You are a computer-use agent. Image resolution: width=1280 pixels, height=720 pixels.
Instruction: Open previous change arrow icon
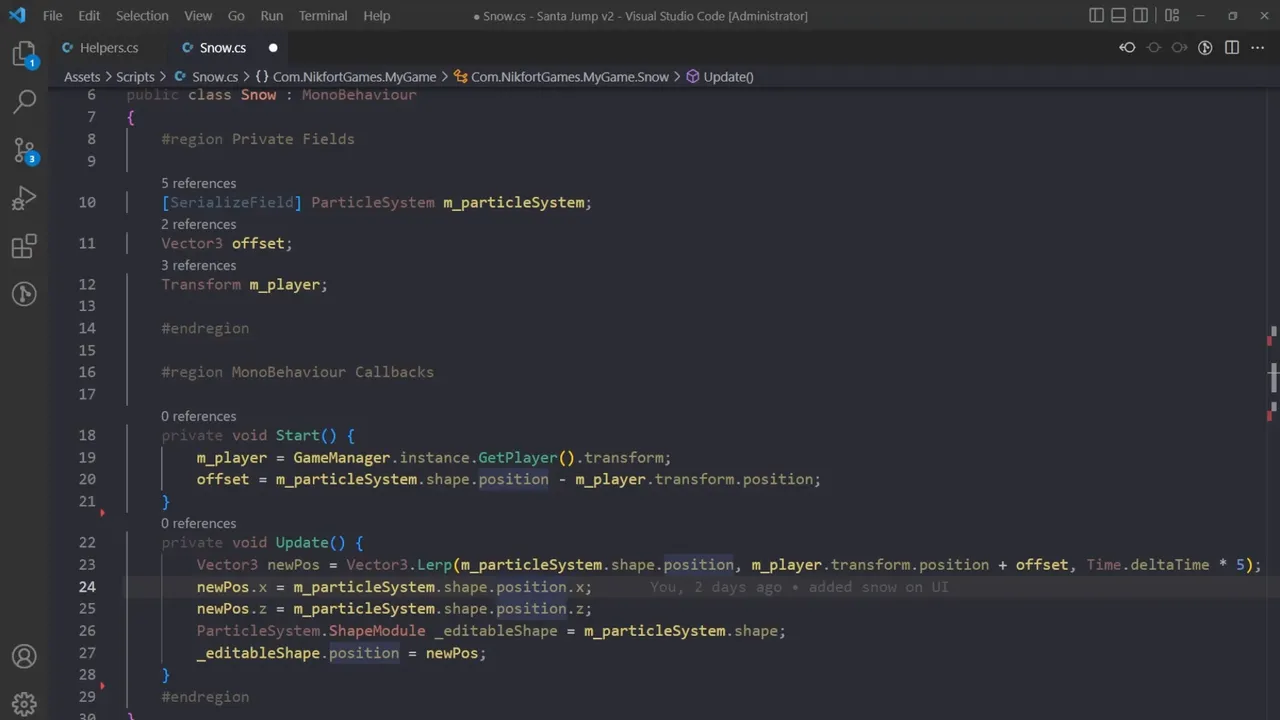tap(1127, 48)
